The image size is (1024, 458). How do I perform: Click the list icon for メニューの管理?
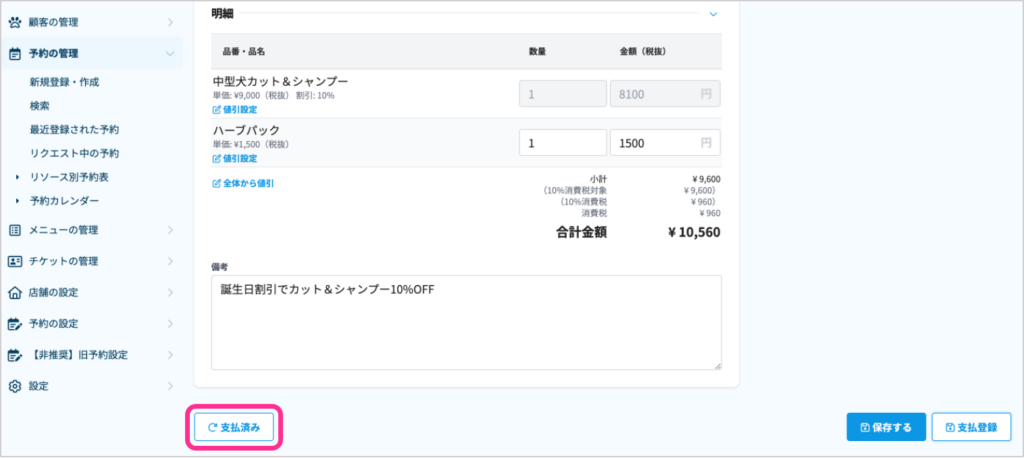(14, 230)
